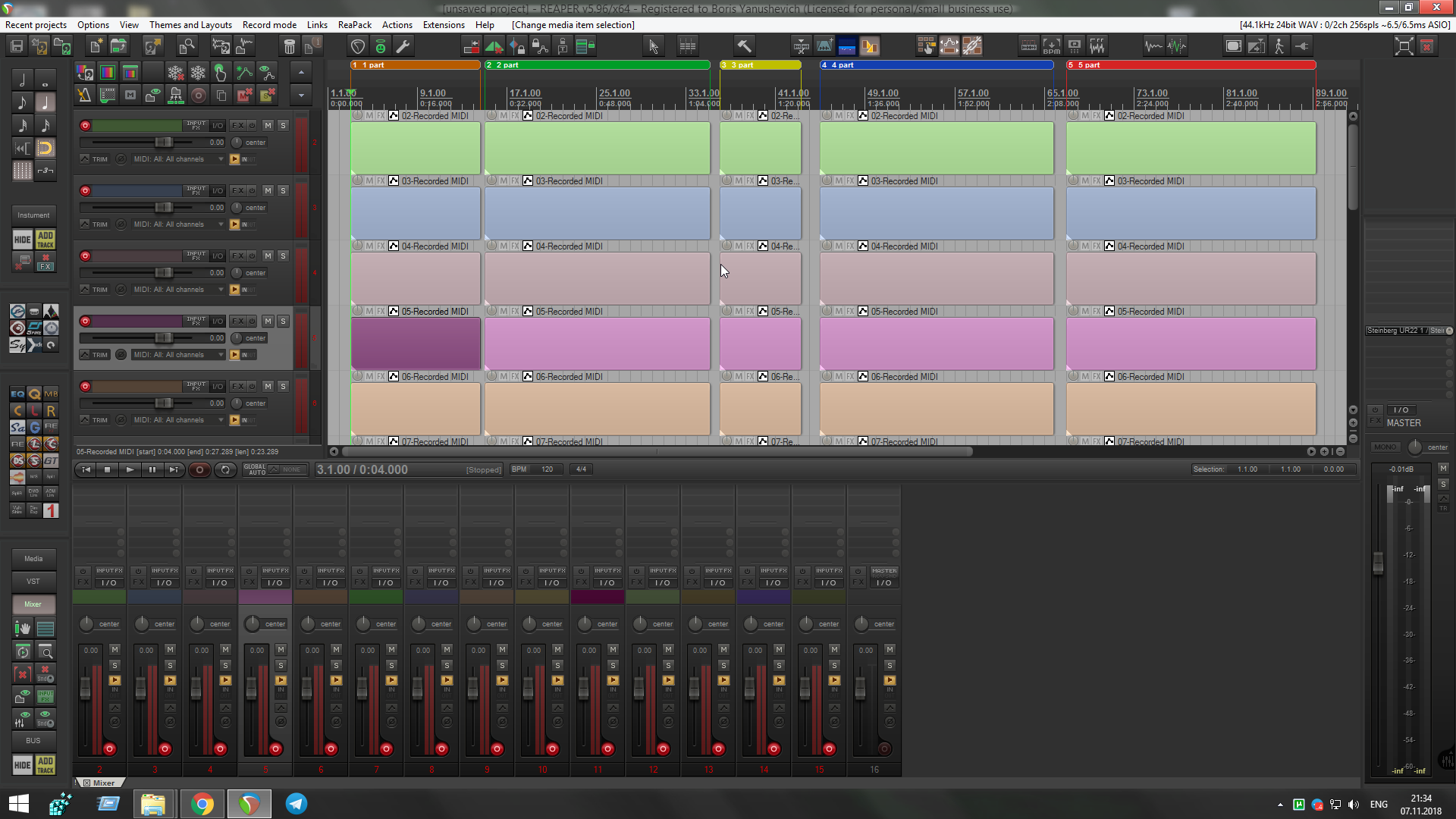Viewport: 1456px width, 819px height.
Task: Click the fullscreen arrows icon
Action: 1404,46
